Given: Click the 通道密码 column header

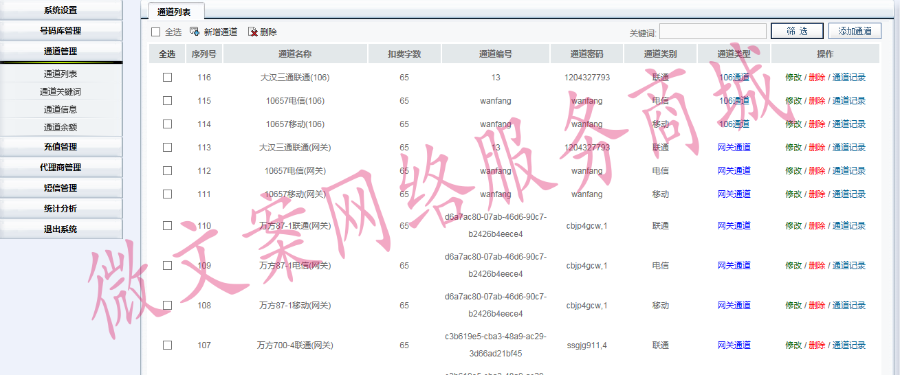Looking at the screenshot, I should coord(587,54).
